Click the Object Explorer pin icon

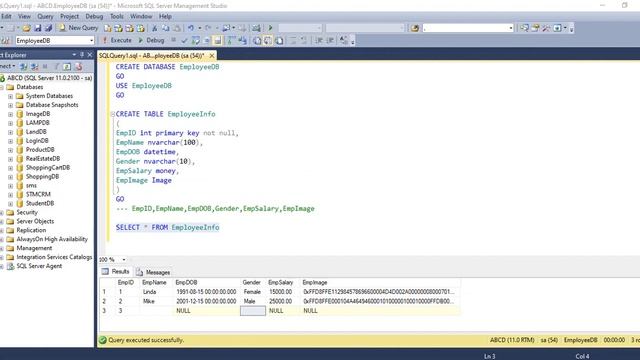(x=82, y=55)
